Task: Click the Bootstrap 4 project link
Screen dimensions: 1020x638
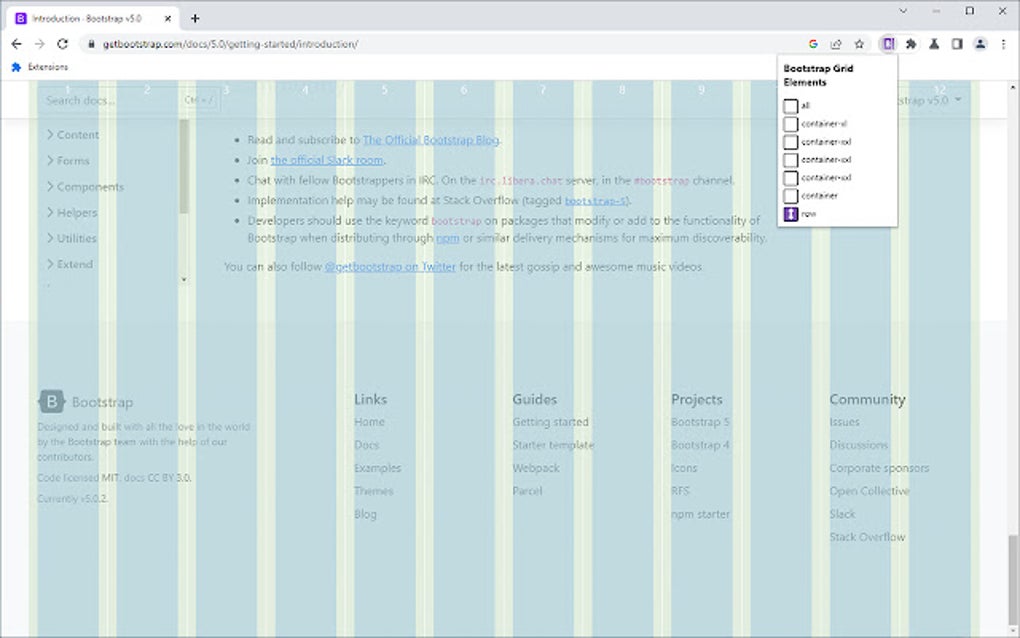Action: [700, 445]
